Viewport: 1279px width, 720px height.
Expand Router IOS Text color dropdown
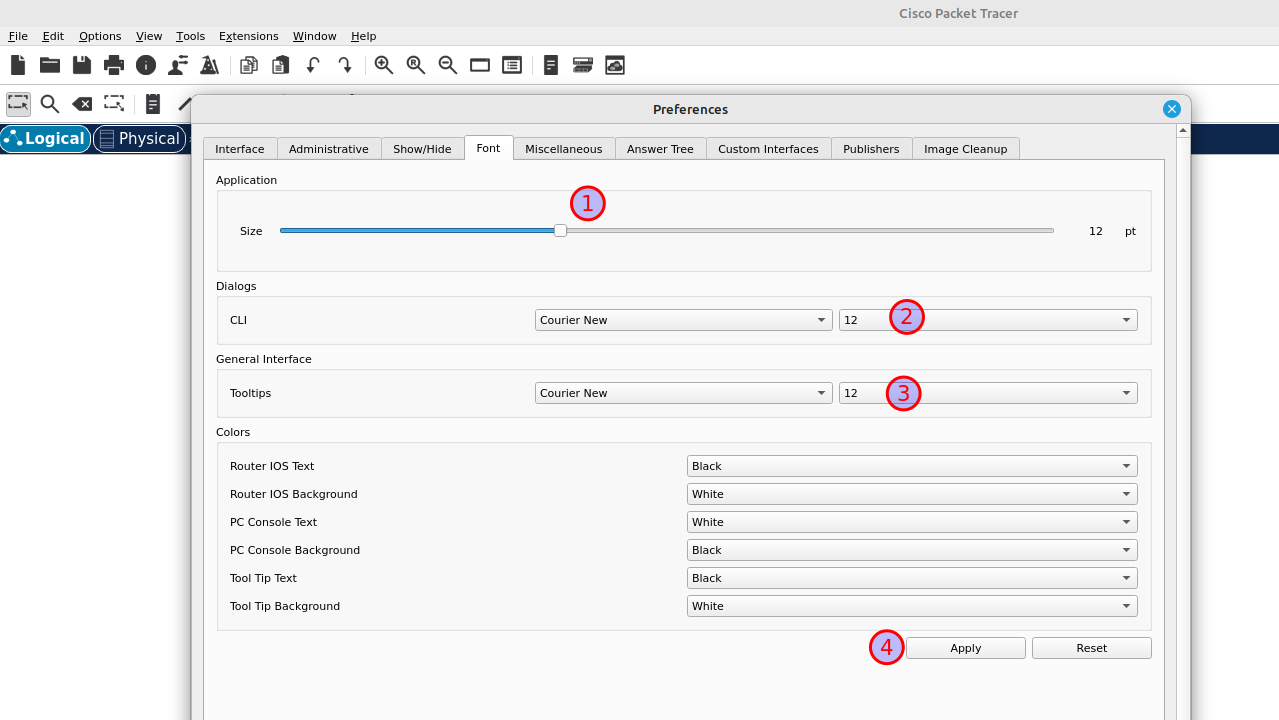(911, 466)
